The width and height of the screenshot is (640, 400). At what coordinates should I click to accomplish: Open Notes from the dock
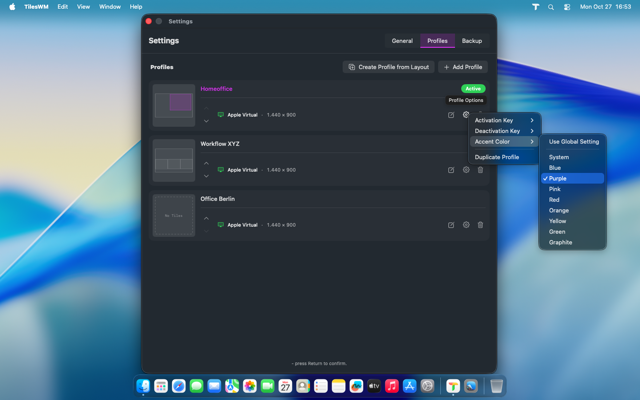tap(338, 386)
